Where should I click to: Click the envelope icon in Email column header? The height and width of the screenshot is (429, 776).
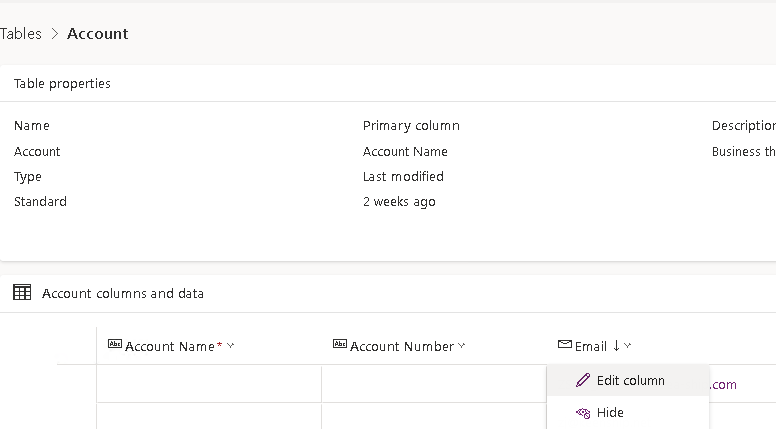[565, 346]
